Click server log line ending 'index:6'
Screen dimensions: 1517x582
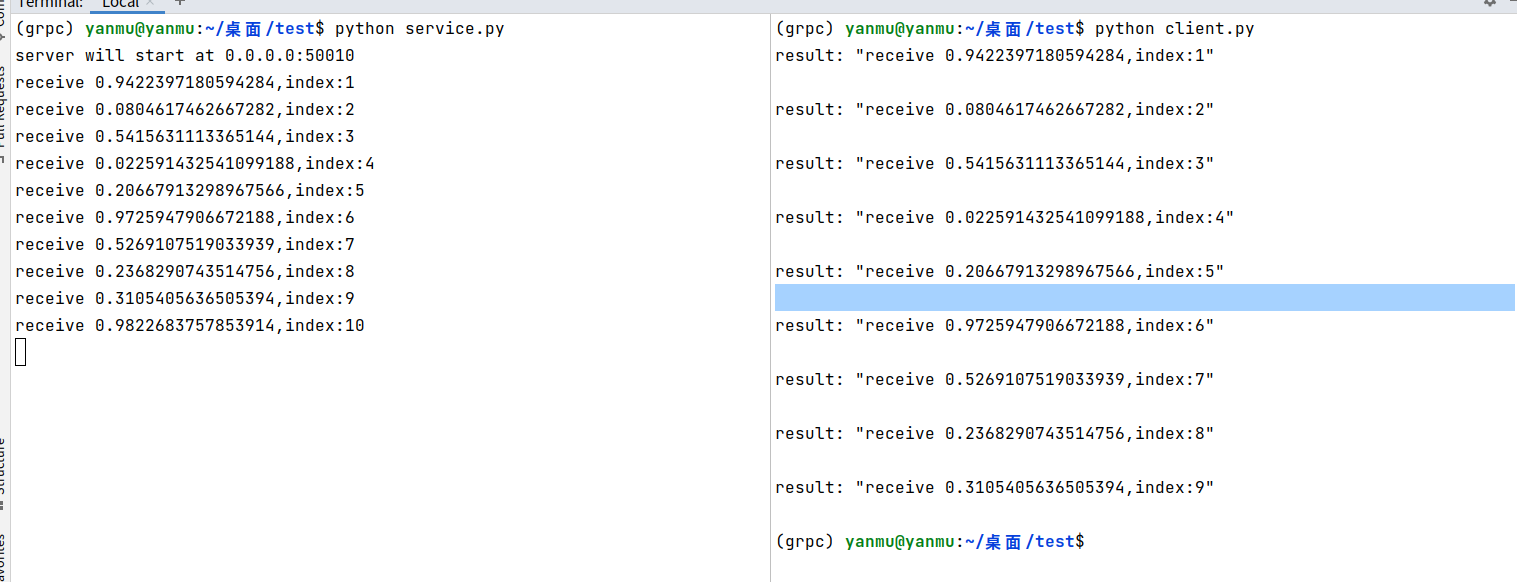[185, 218]
